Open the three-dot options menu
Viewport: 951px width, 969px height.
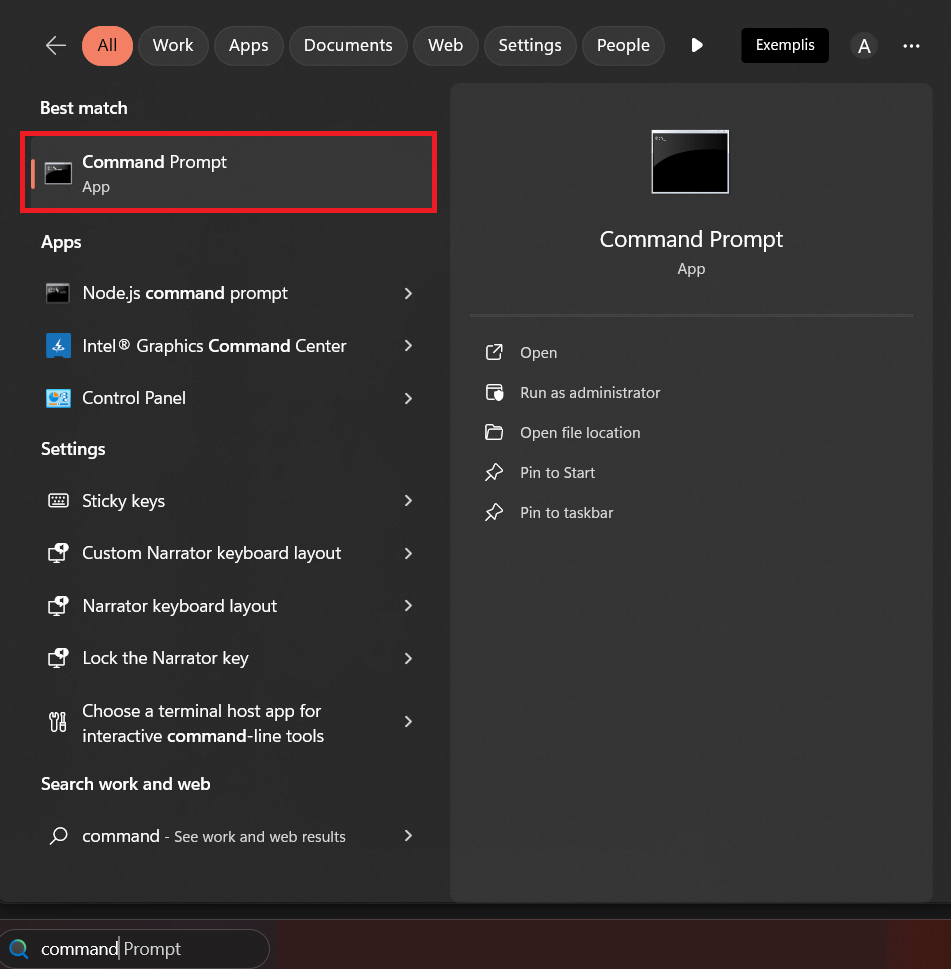pos(911,46)
